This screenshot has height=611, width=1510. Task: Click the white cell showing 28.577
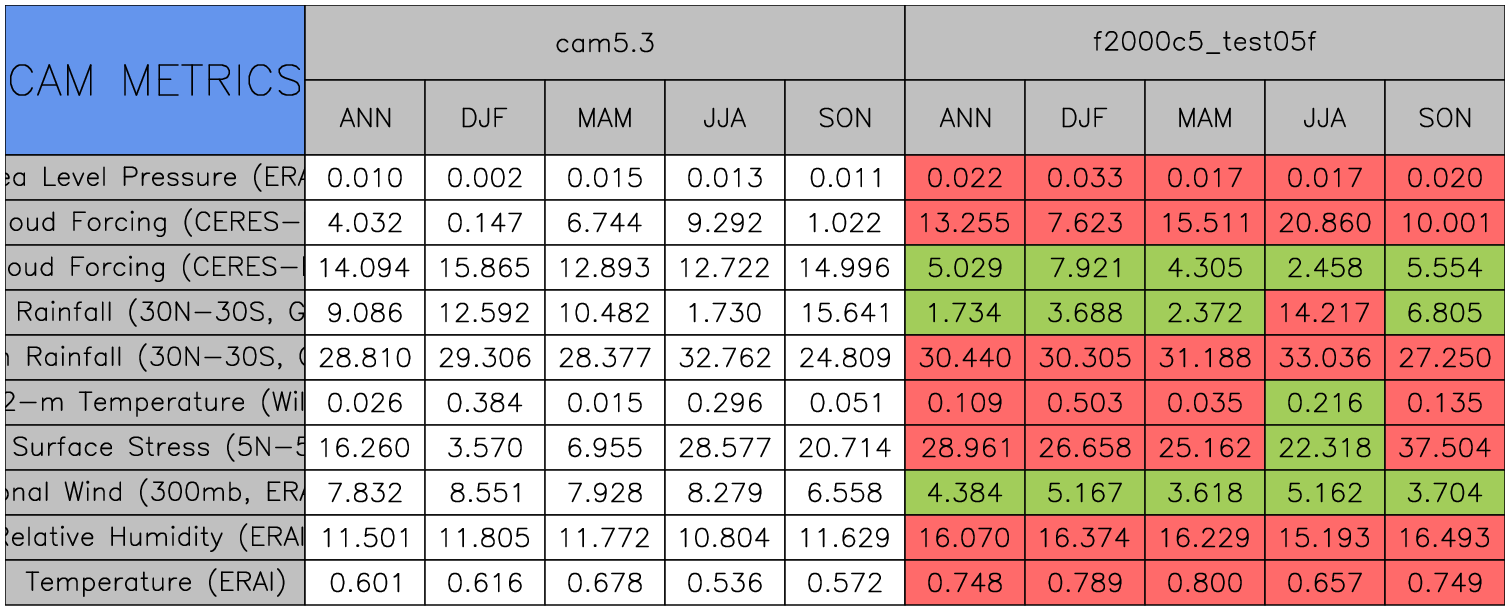(724, 448)
